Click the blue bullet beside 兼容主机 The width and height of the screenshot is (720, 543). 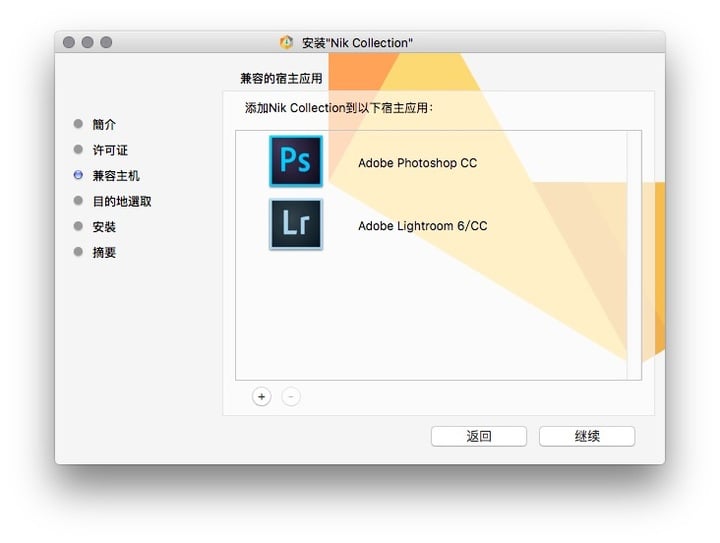pyautogui.click(x=78, y=175)
